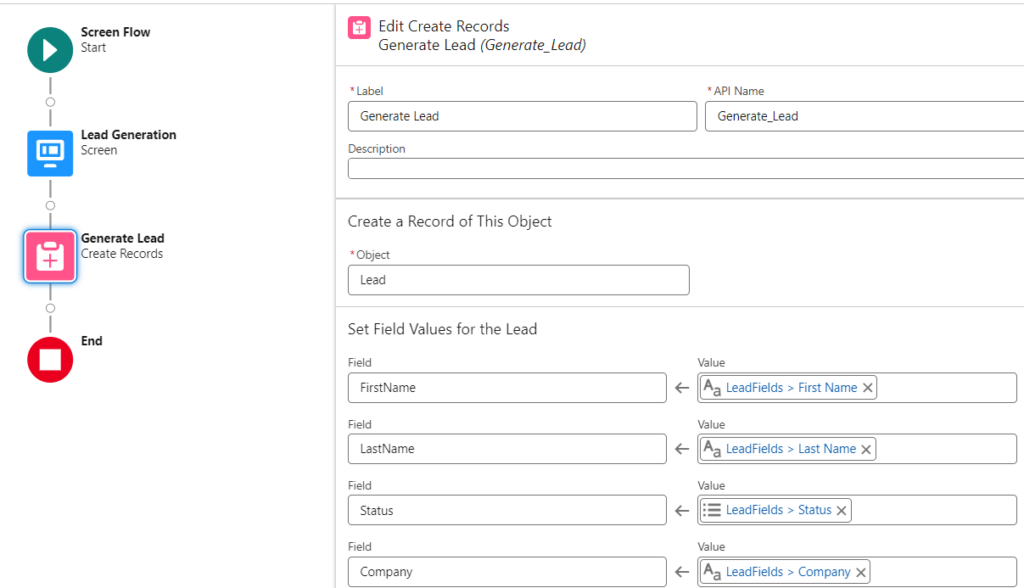Select the Lead Generation Screen element icon

pyautogui.click(x=48, y=153)
